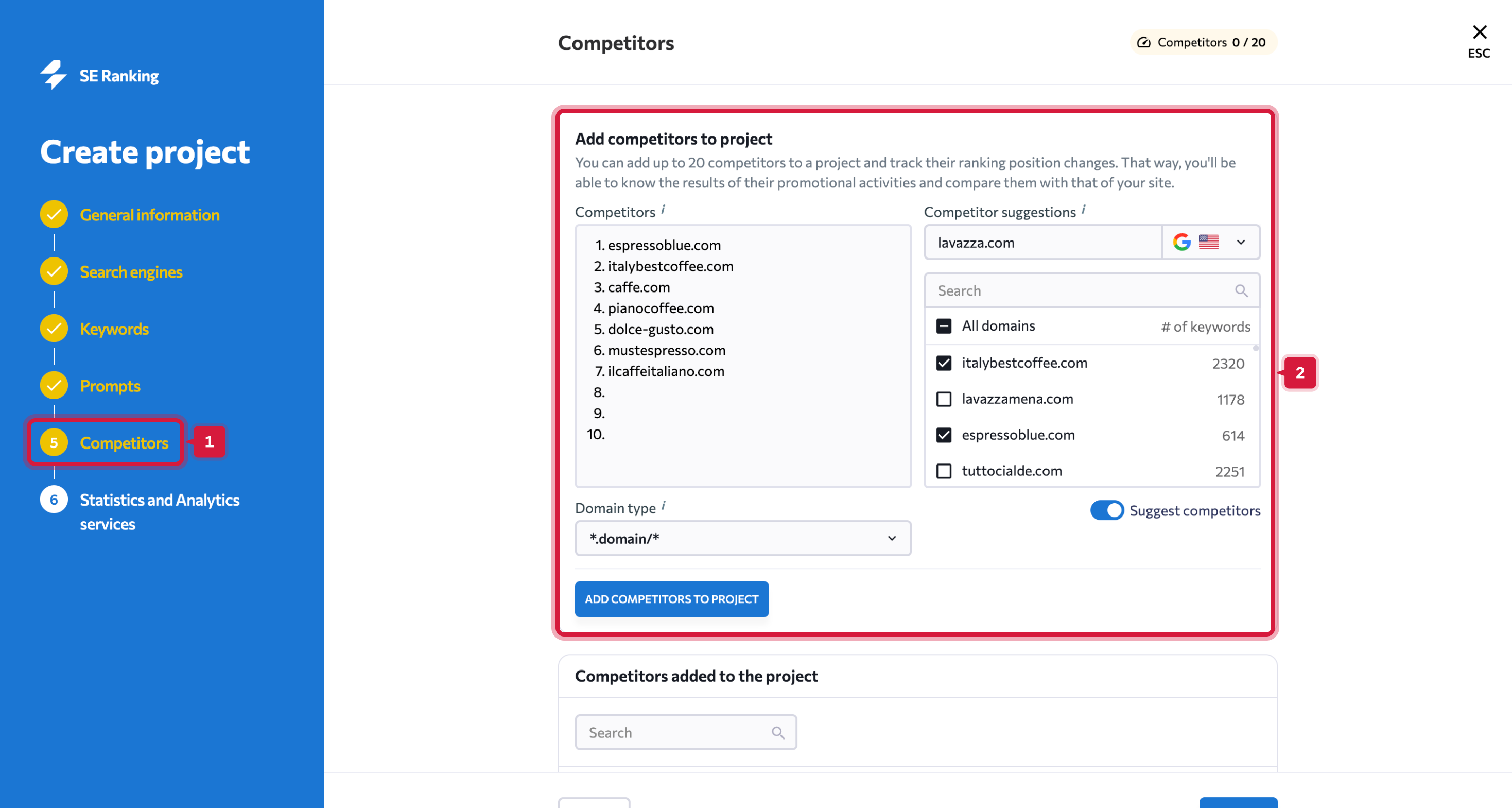Image resolution: width=1512 pixels, height=808 pixels.
Task: Toggle the All domains checkbox
Action: pos(944,326)
